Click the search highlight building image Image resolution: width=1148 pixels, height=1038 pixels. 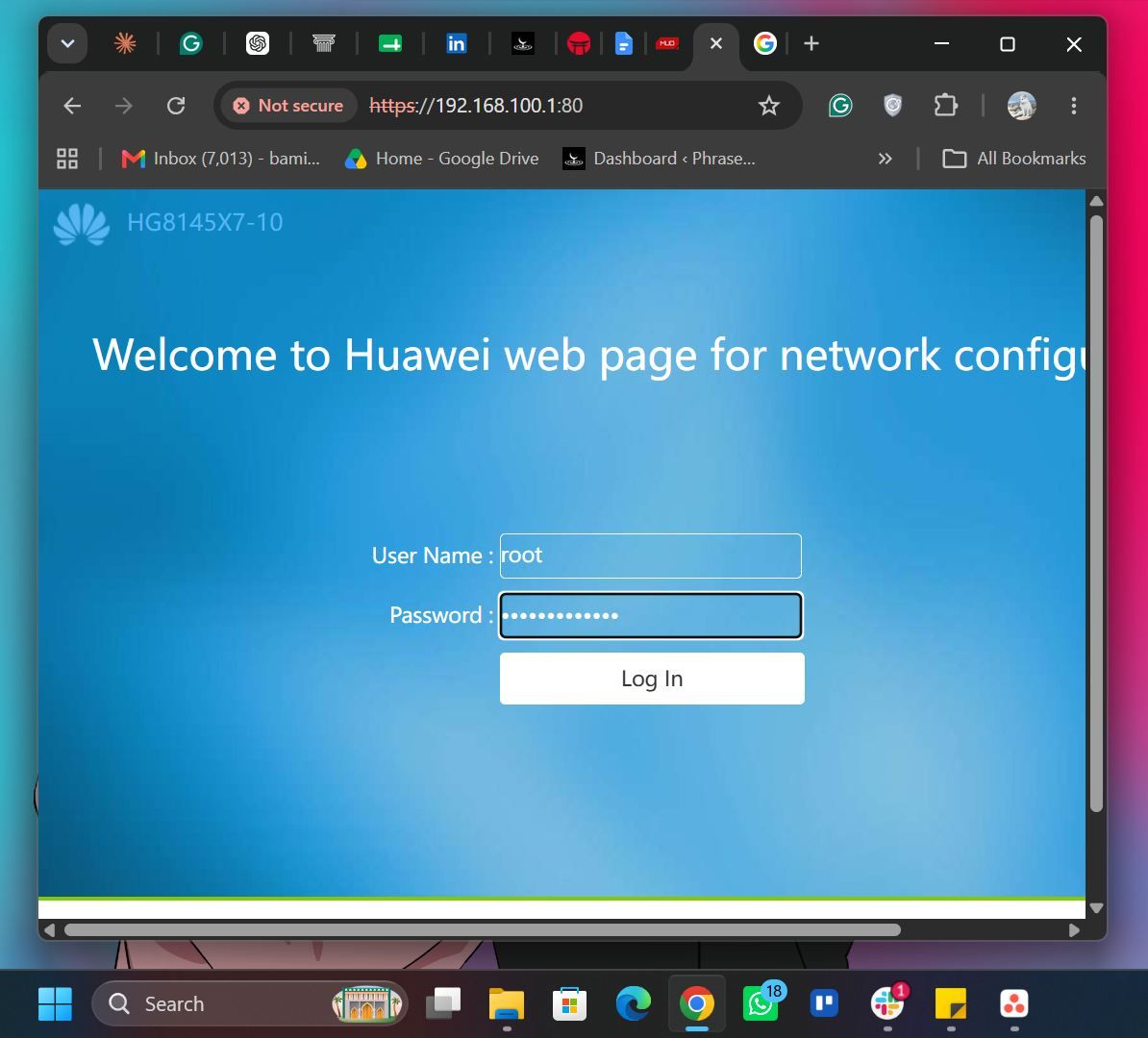367,1003
